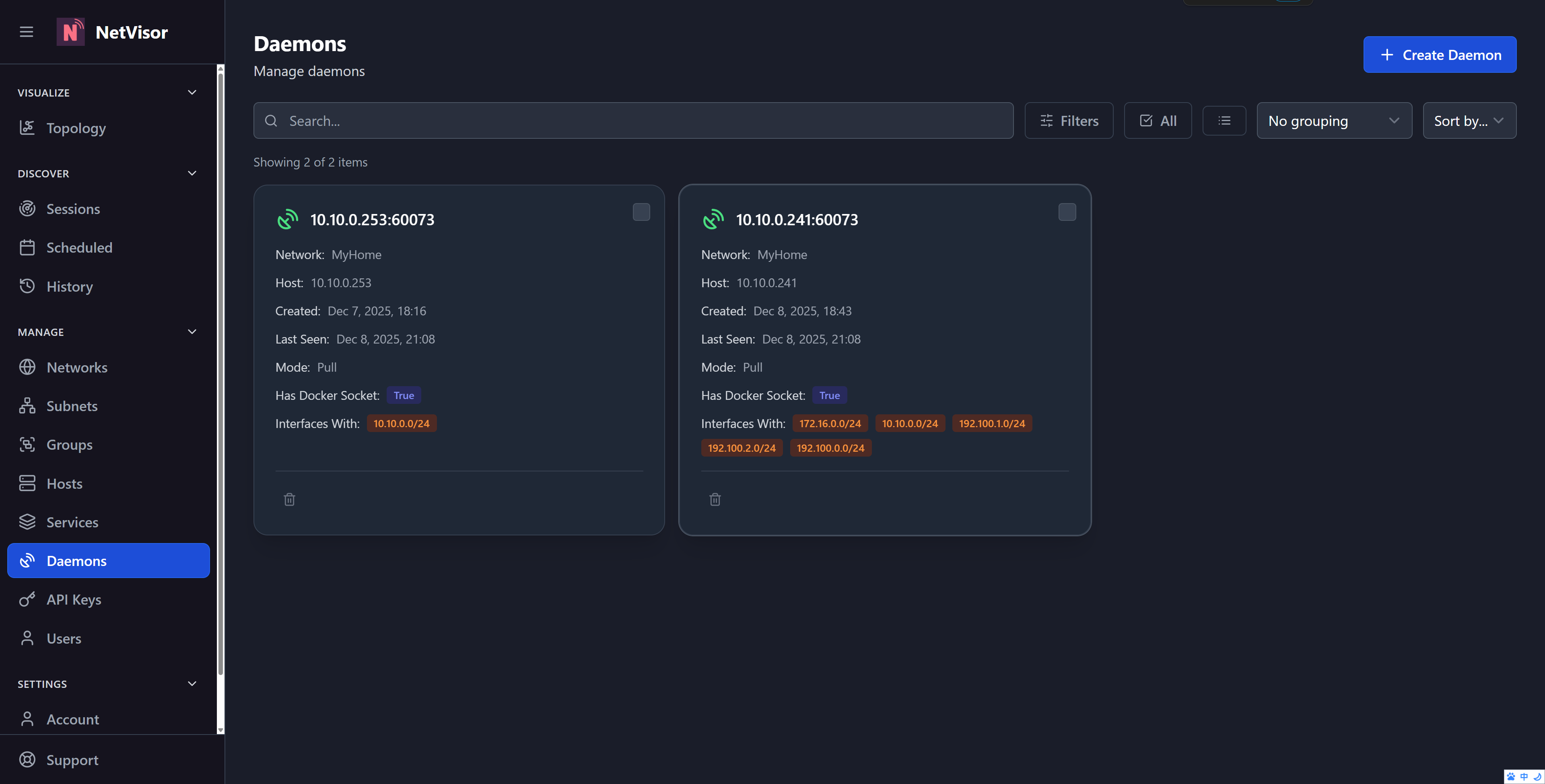Image resolution: width=1545 pixels, height=784 pixels.
Task: Tick the 10.10.0.241:60073 card checkbox
Action: (x=1067, y=212)
